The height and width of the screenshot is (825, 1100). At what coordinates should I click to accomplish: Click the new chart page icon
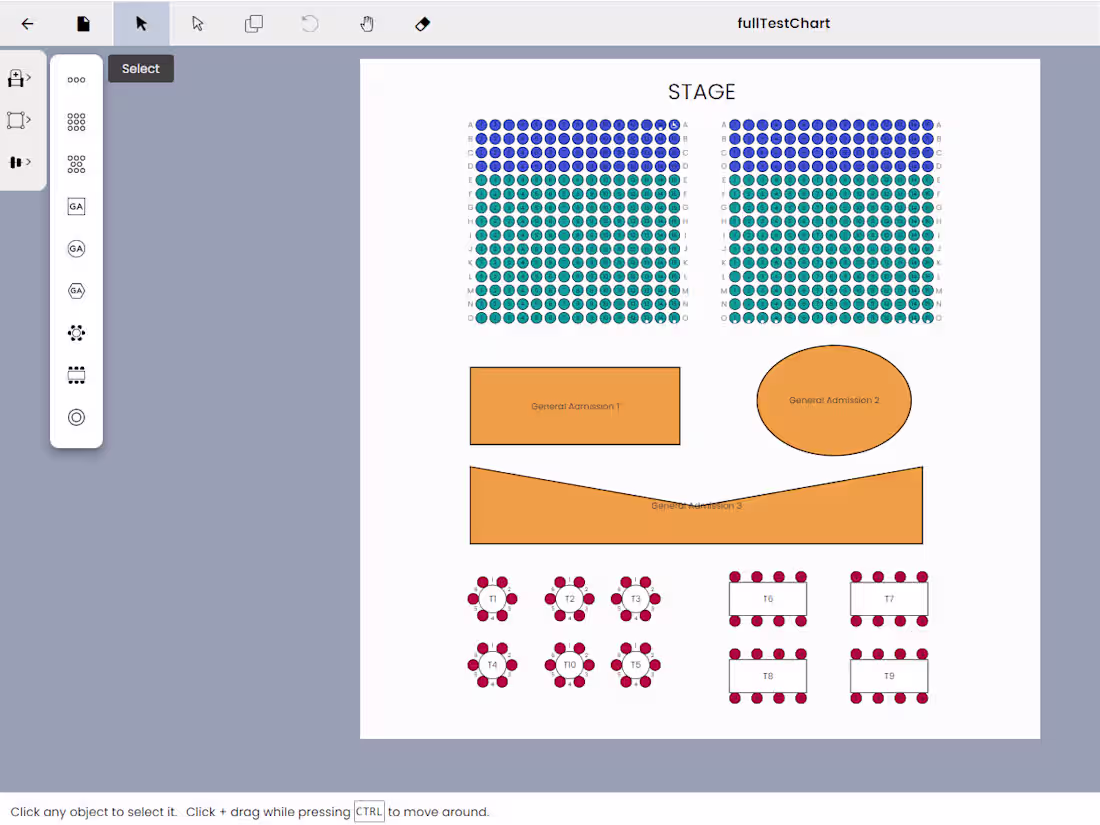[x=83, y=23]
